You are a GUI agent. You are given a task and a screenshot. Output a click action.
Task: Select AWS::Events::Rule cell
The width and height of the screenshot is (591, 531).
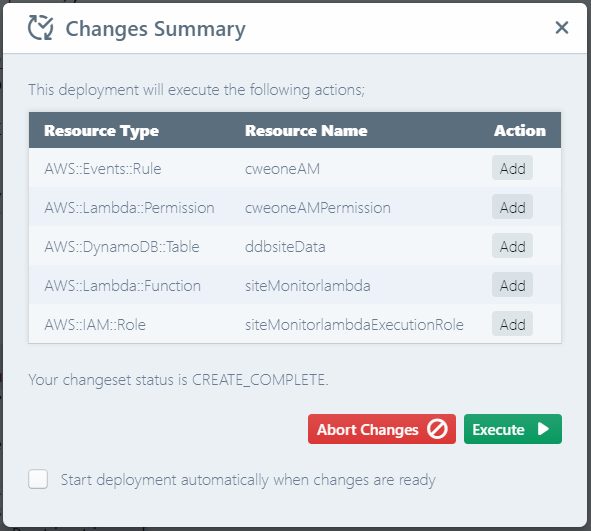[103, 168]
